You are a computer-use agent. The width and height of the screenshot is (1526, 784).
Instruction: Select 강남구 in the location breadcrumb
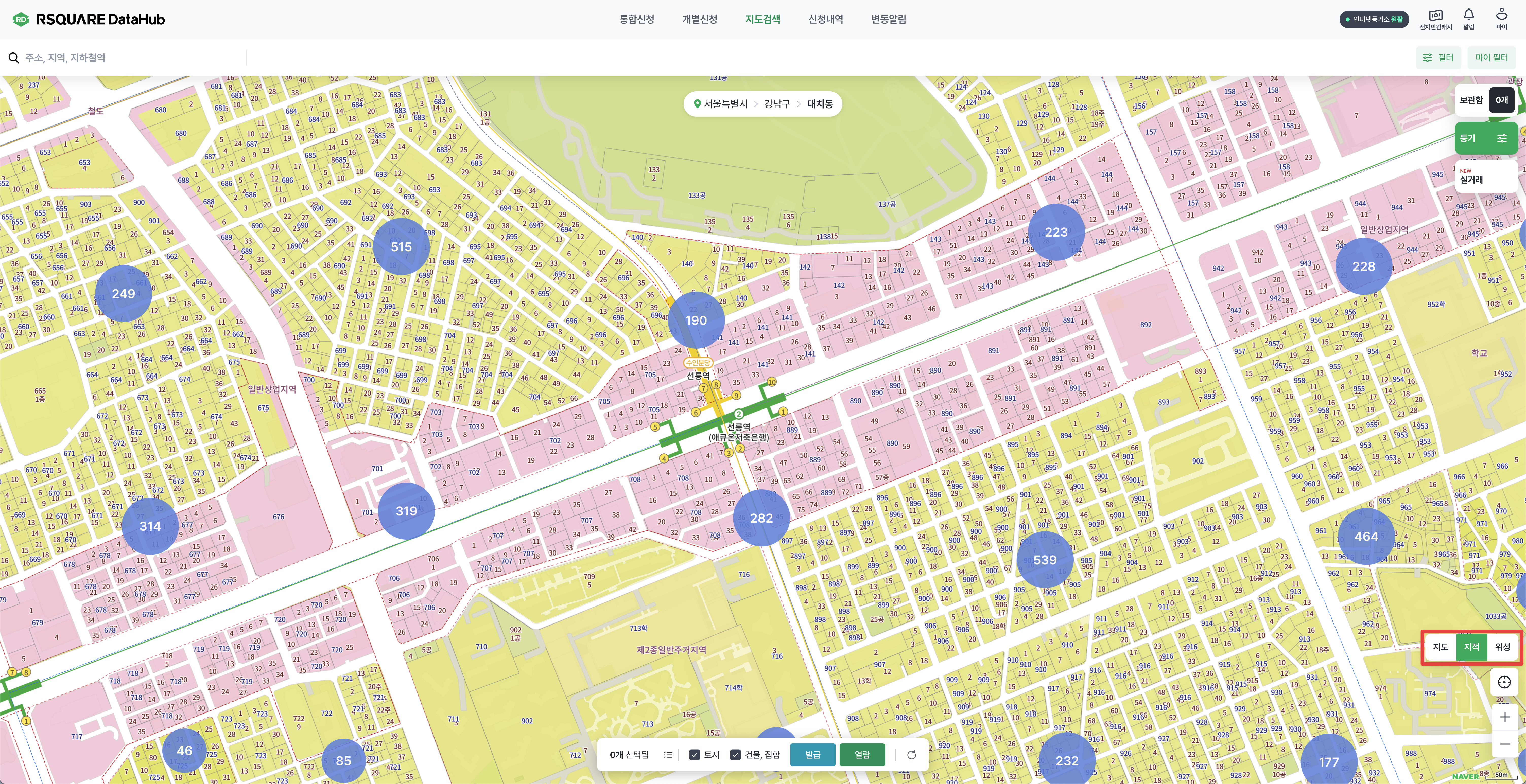click(x=777, y=104)
